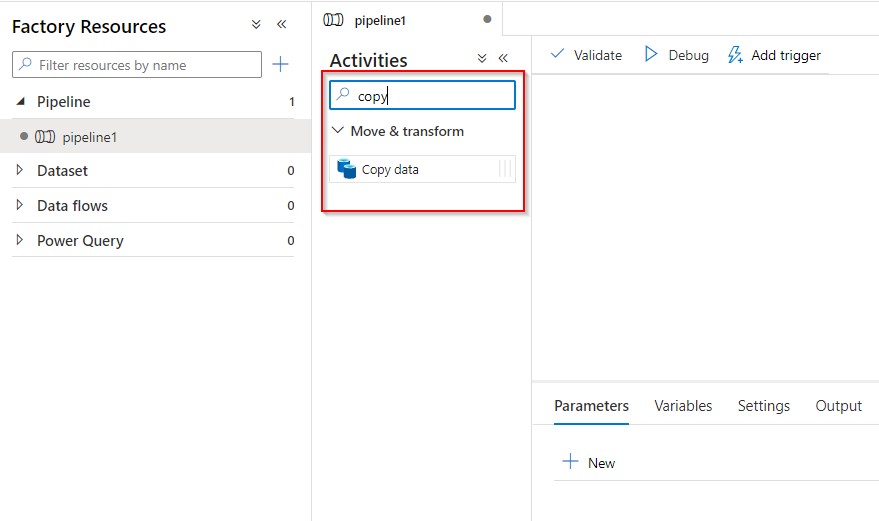879x521 pixels.
Task: Click New to add a parameter
Action: (589, 463)
